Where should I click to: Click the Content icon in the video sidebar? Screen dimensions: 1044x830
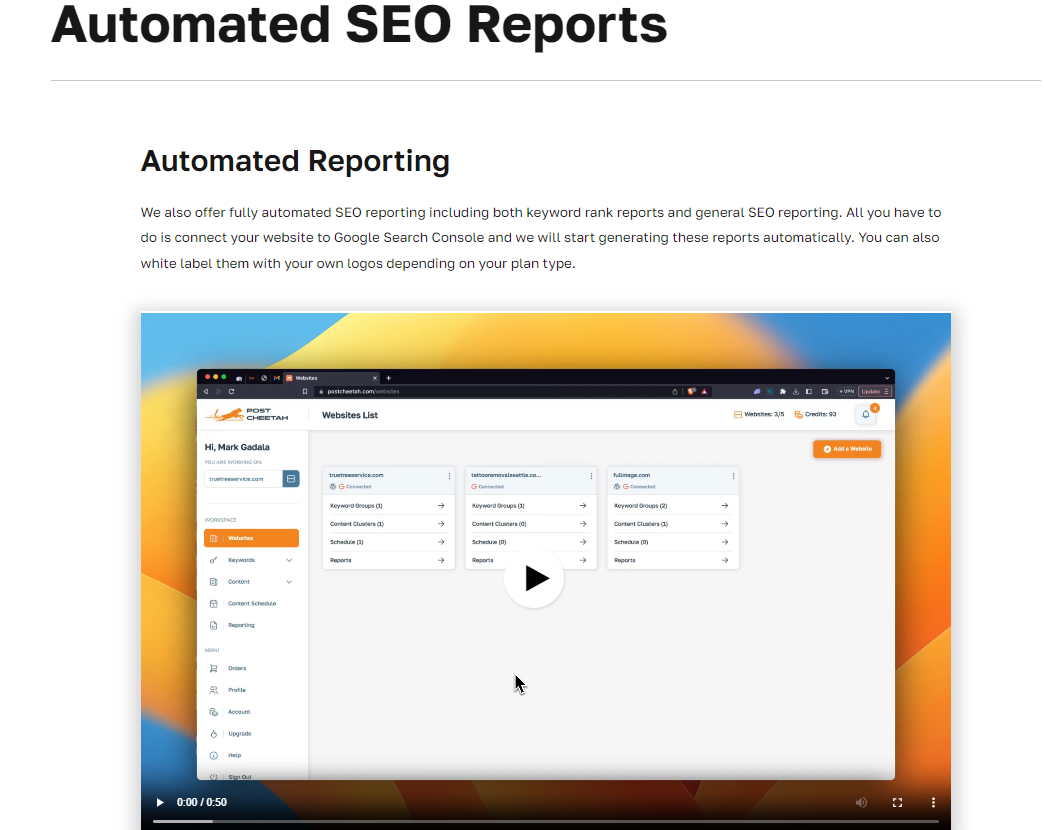[213, 582]
